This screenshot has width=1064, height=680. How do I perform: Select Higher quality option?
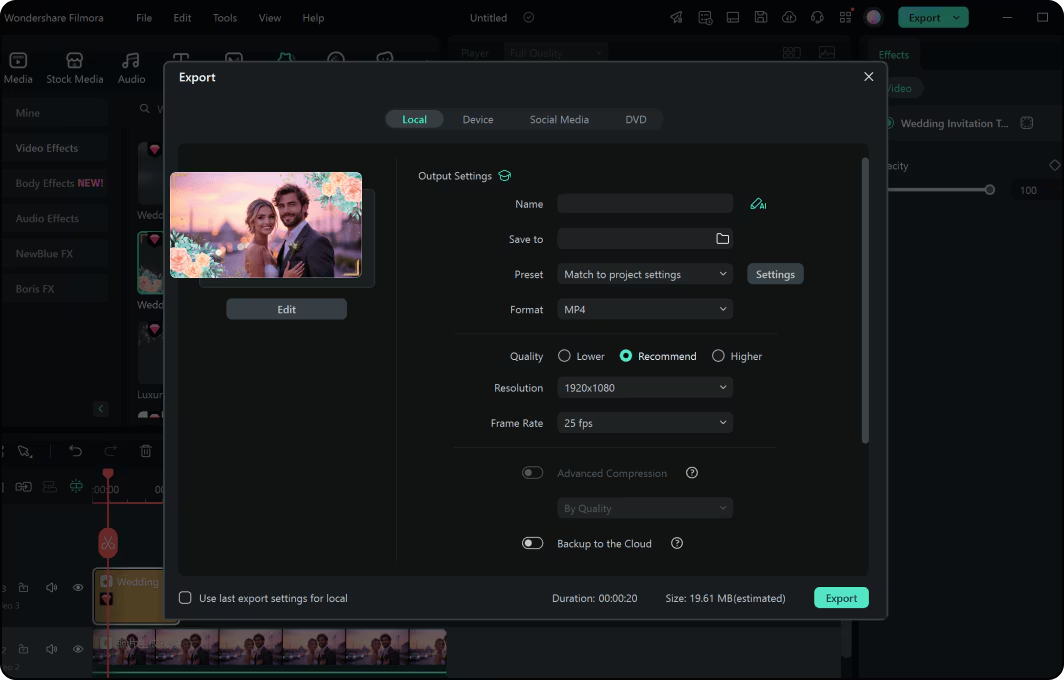718,356
